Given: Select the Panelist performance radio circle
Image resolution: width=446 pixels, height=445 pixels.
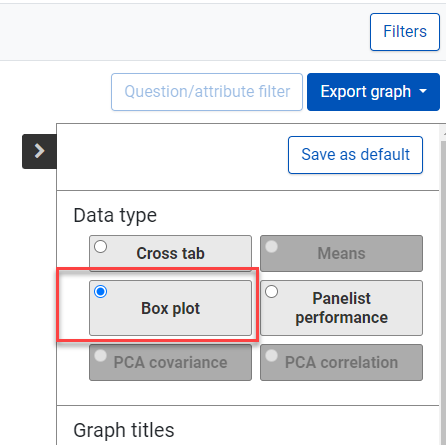Looking at the screenshot, I should [x=271, y=292].
